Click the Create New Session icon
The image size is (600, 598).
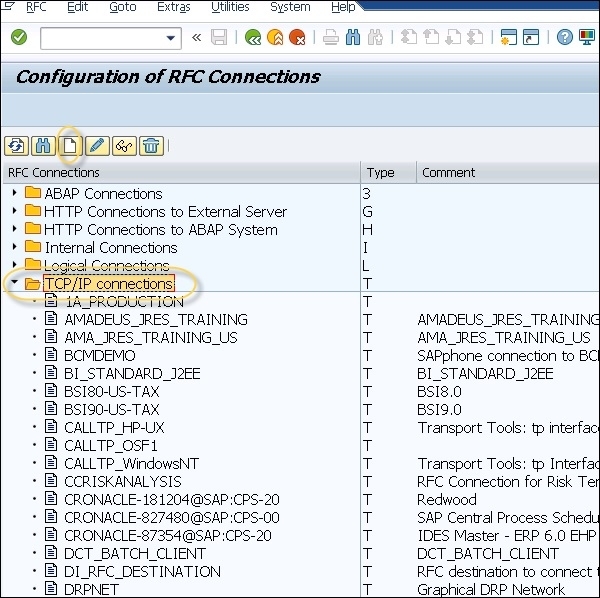tap(509, 37)
